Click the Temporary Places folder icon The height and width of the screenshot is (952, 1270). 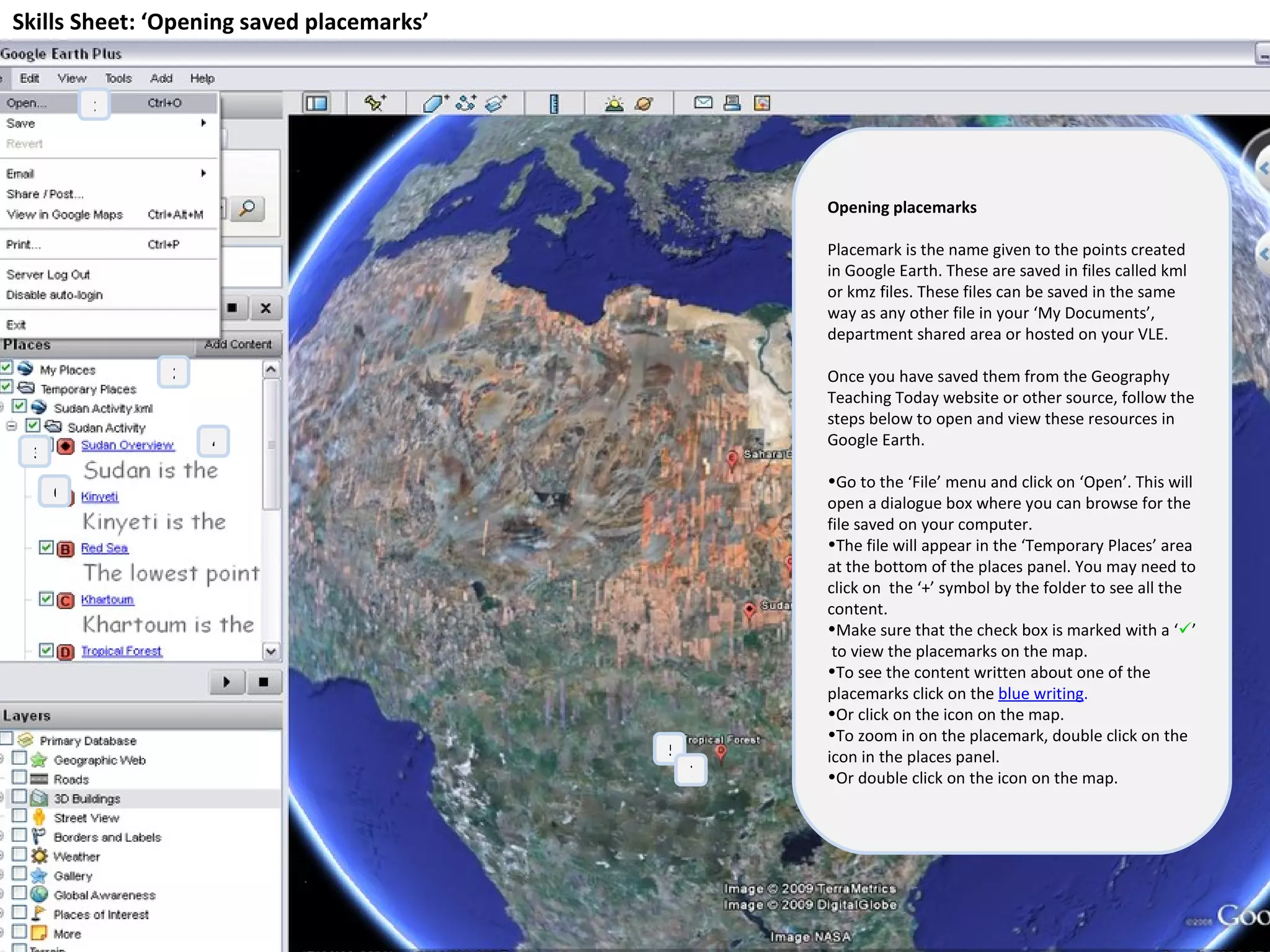pos(26,388)
